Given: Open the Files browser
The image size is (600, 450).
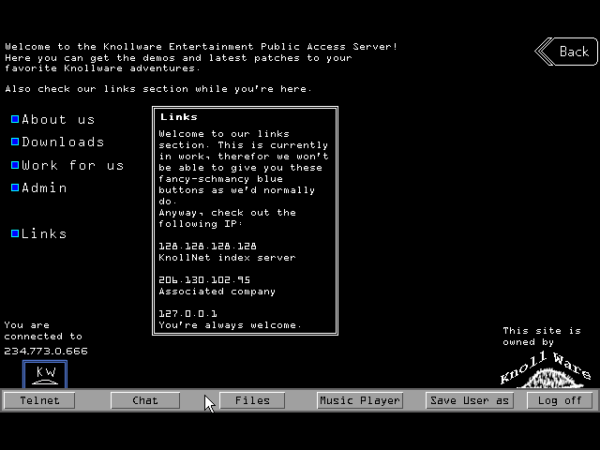Looking at the screenshot, I should (252, 400).
